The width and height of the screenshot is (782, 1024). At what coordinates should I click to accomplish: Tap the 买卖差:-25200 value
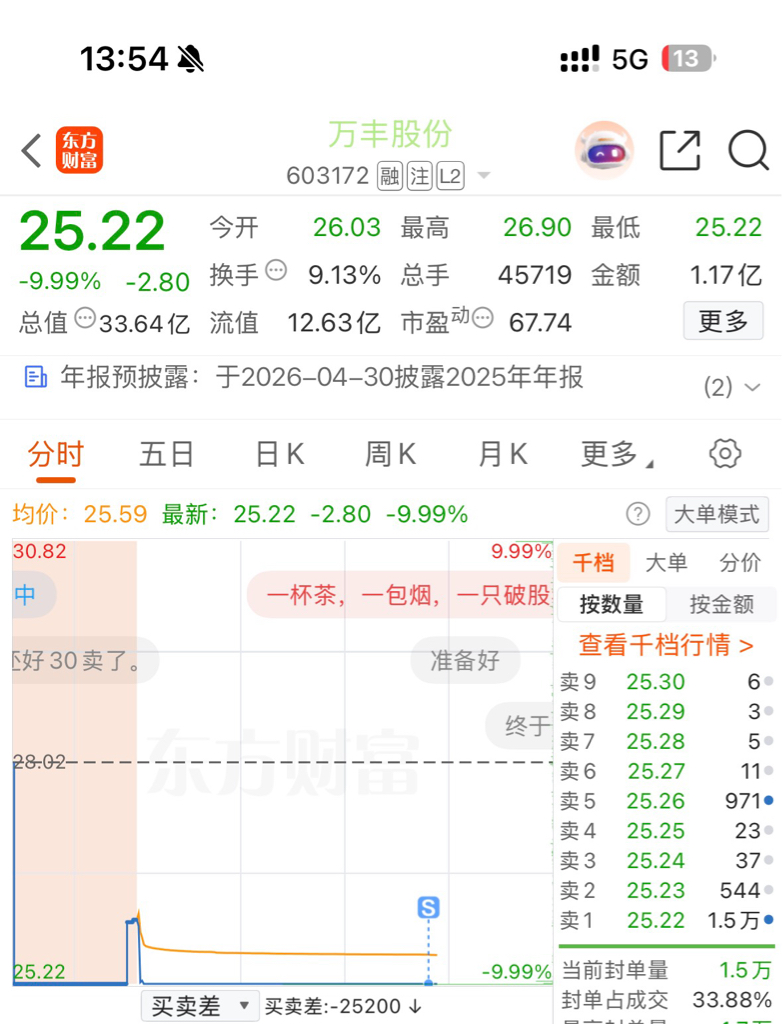343,1007
